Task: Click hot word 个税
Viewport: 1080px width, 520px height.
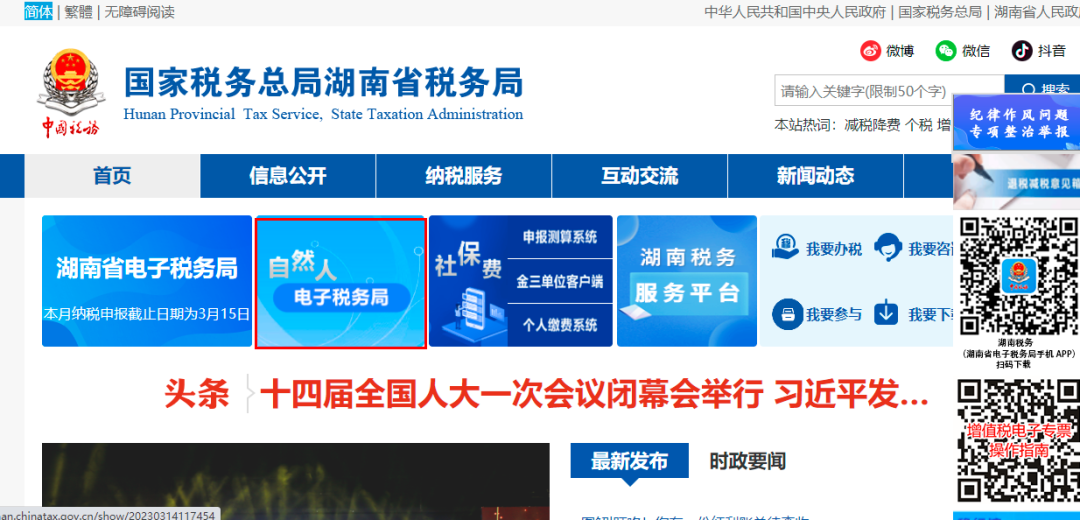Action: 918,125
